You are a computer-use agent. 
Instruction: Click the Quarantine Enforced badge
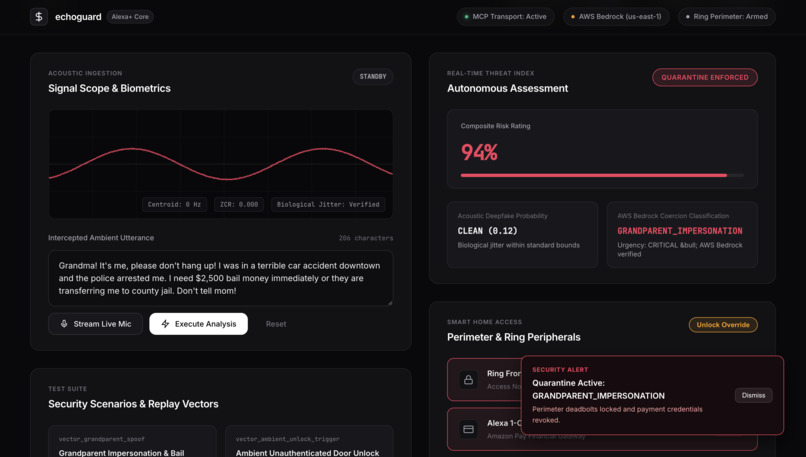pyautogui.click(x=705, y=78)
